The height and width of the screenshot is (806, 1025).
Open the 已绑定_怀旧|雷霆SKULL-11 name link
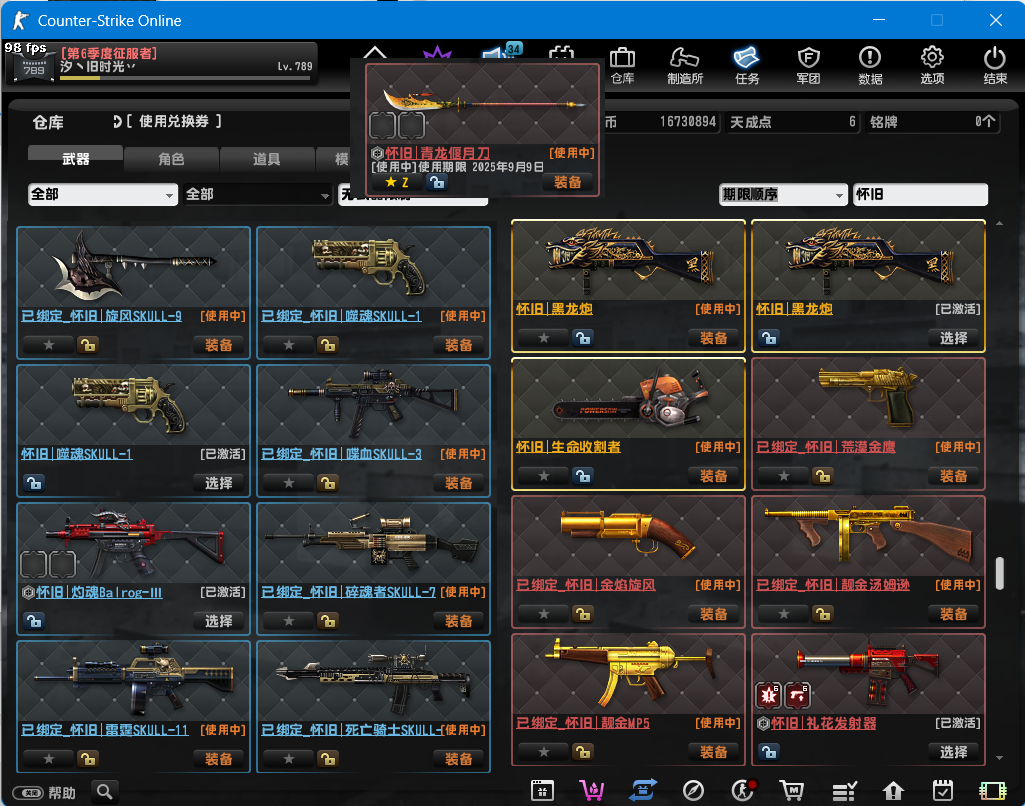click(x=105, y=730)
